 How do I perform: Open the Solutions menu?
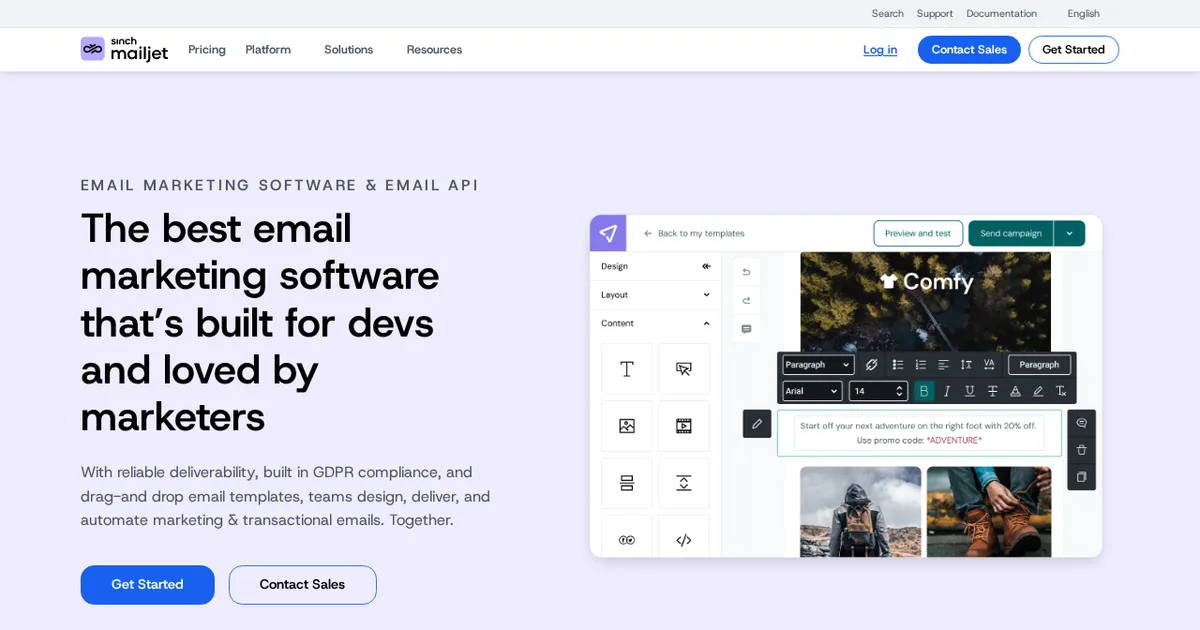pyautogui.click(x=349, y=49)
